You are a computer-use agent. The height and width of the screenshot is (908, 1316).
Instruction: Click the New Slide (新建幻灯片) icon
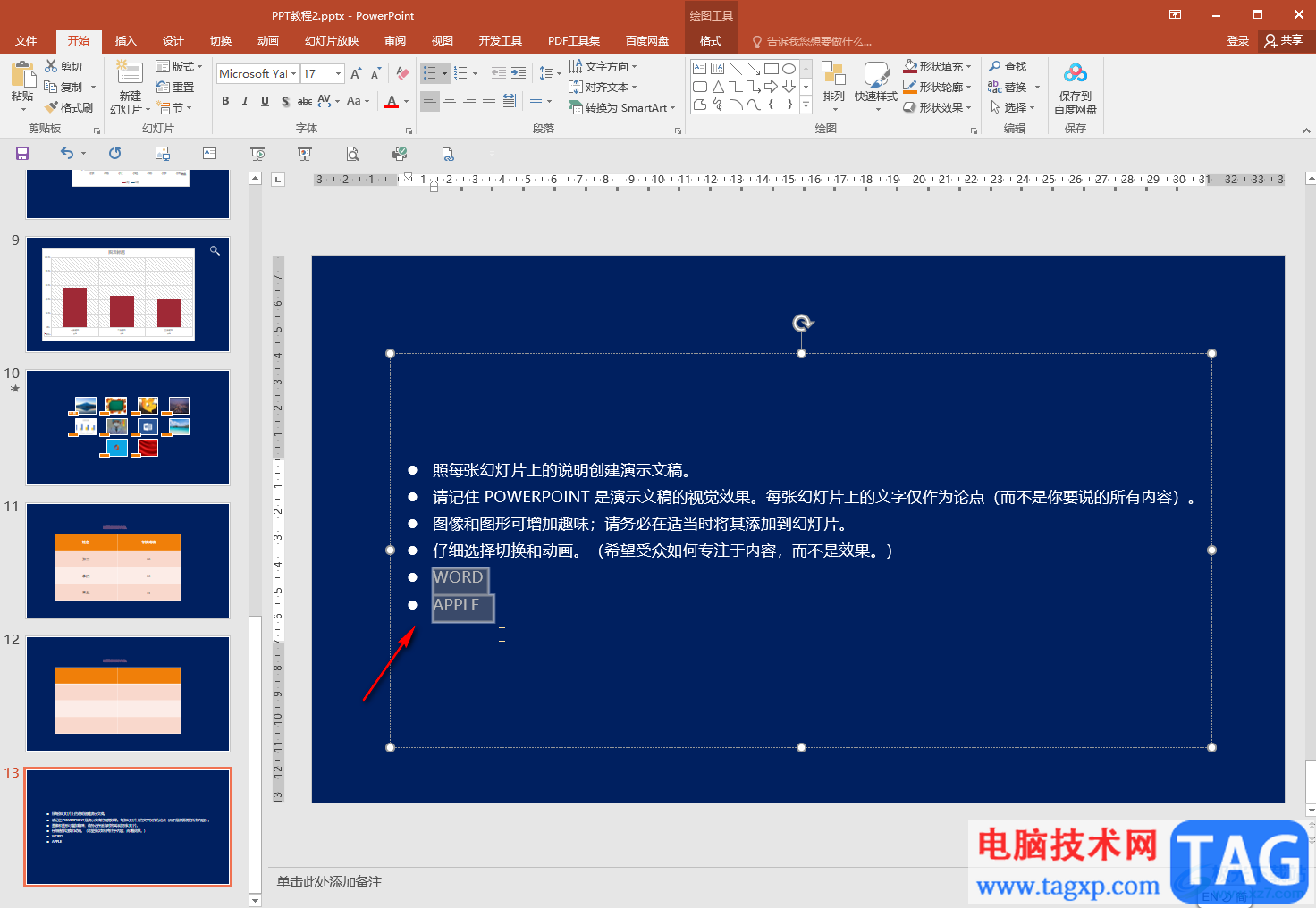[x=130, y=73]
